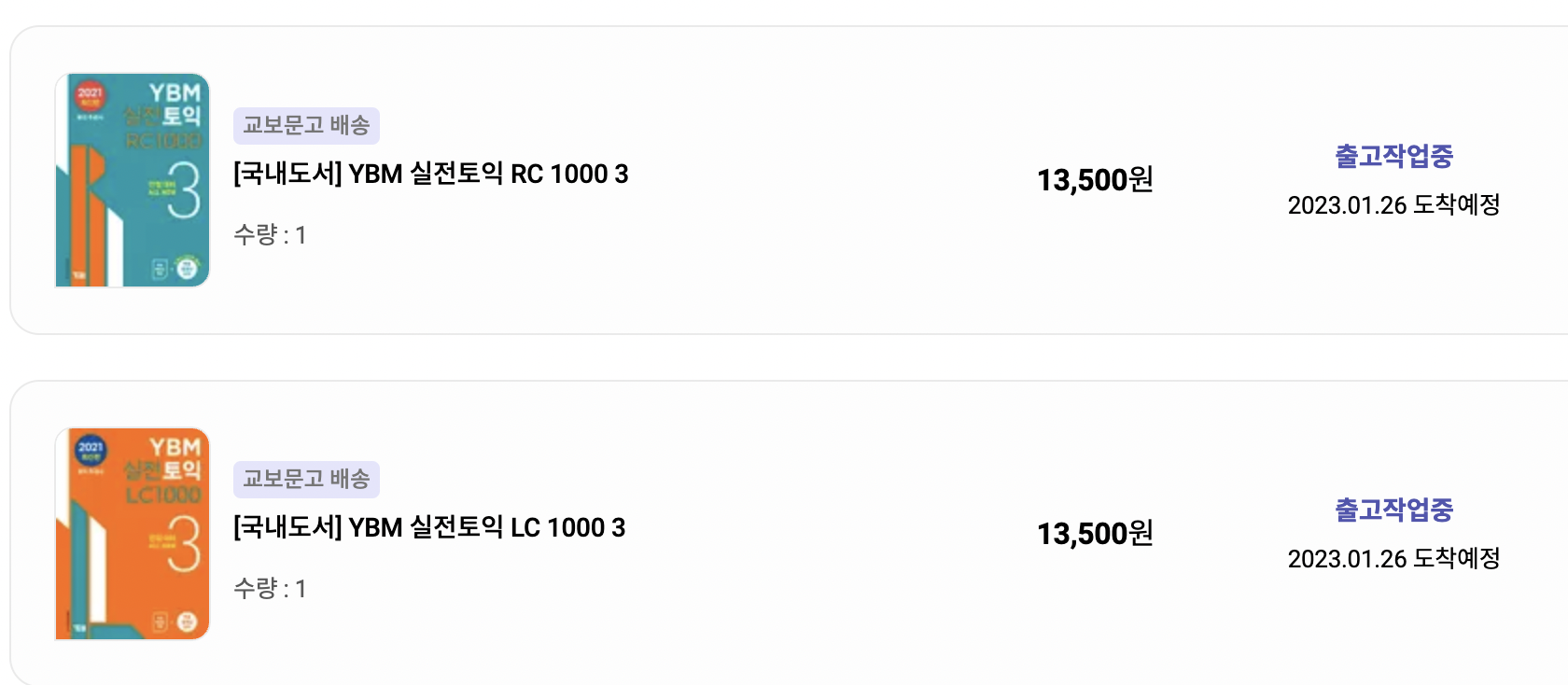Image resolution: width=1568 pixels, height=685 pixels.
Task: Click the 13,500원 price of LC 1000
Action: 1094,533
